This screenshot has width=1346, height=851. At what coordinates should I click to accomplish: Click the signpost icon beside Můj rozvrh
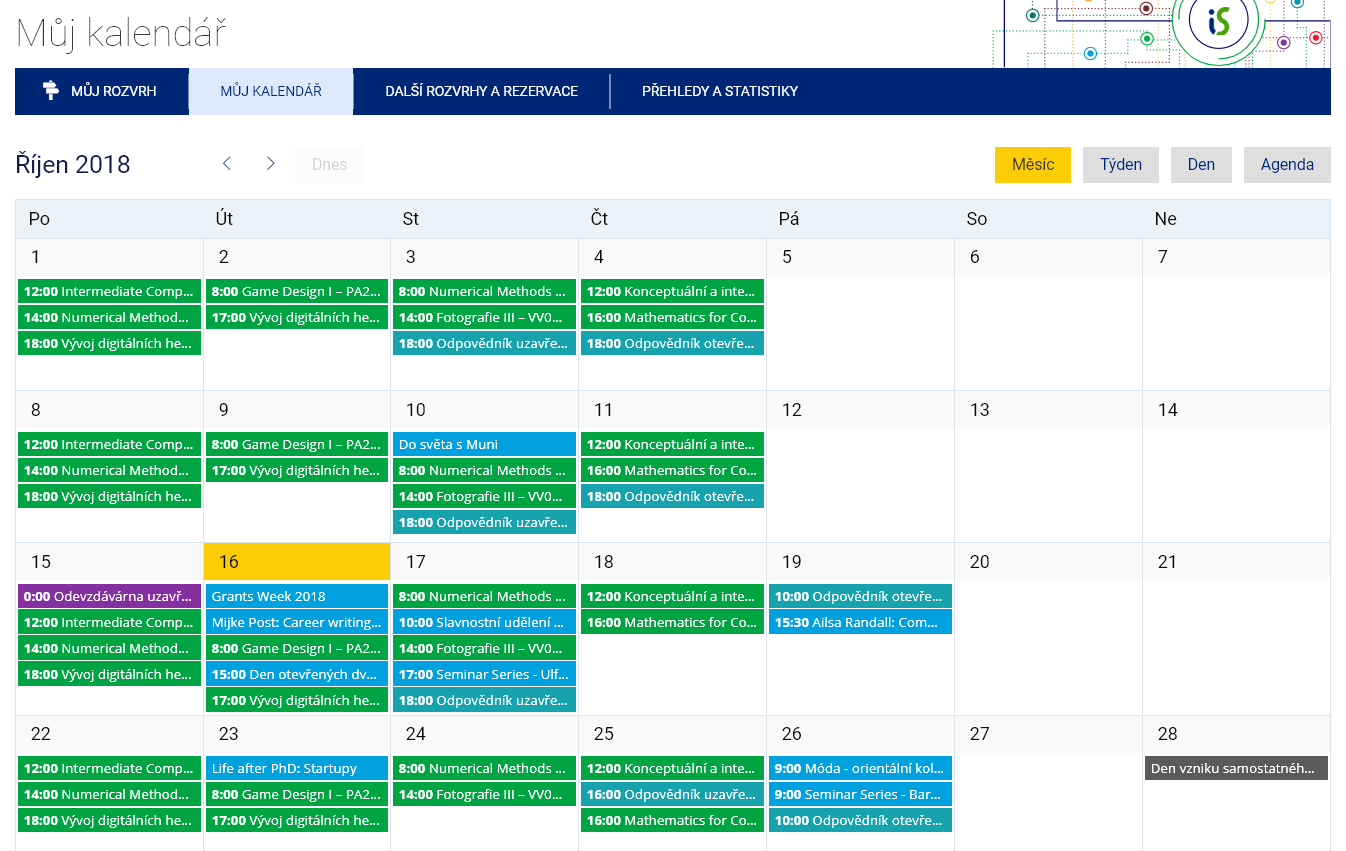51,91
